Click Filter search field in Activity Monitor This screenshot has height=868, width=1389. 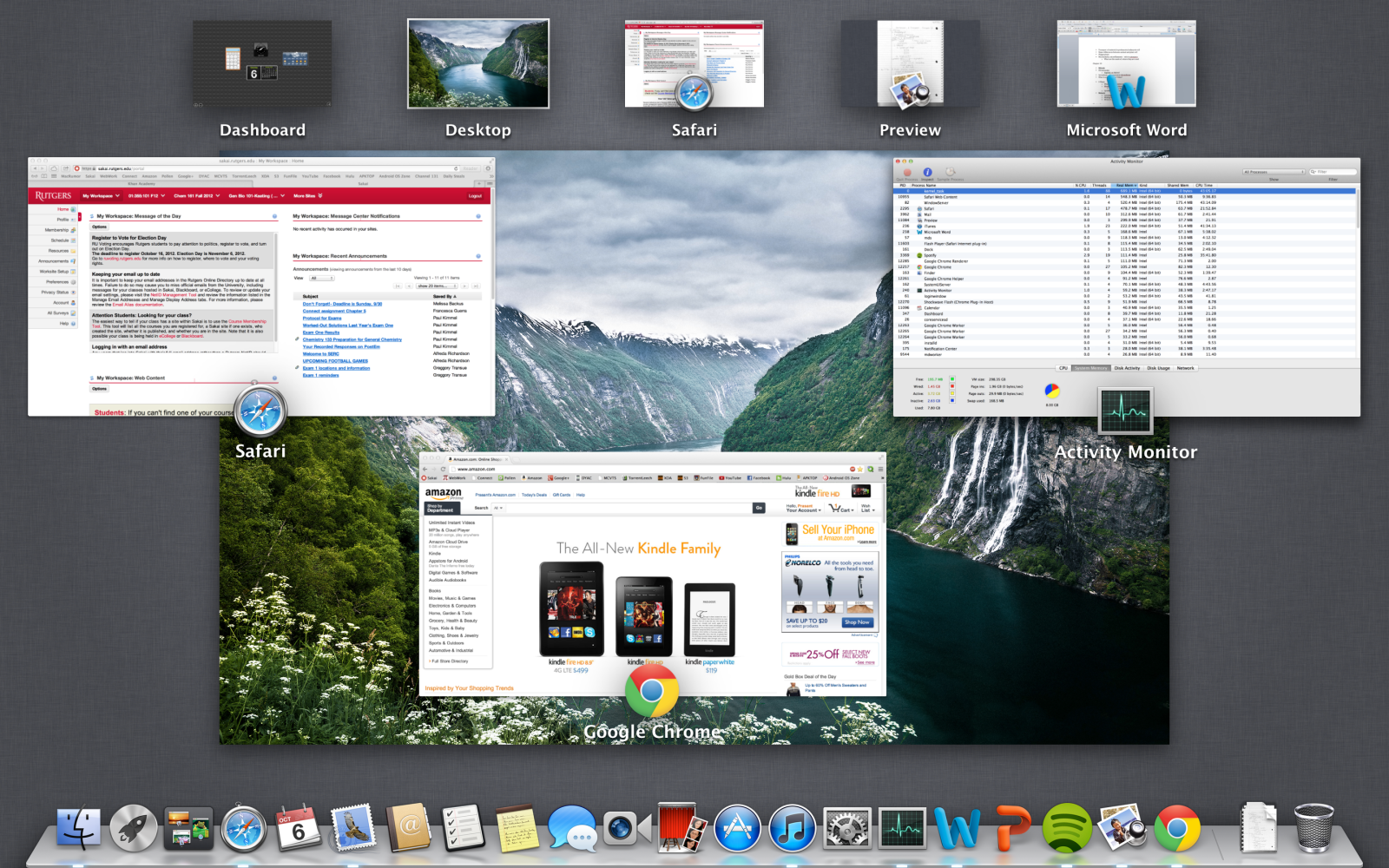1333,172
